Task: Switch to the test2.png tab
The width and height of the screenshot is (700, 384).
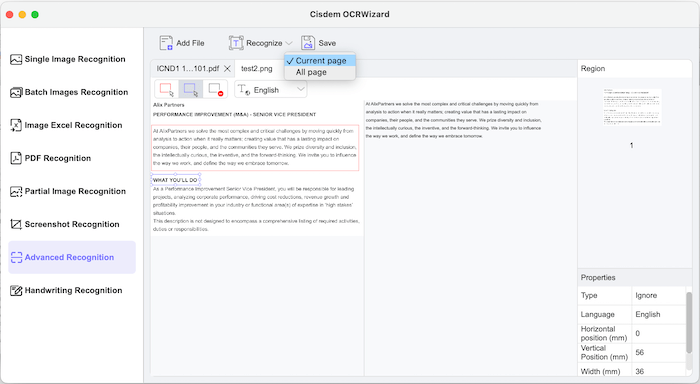Action: coord(257,68)
